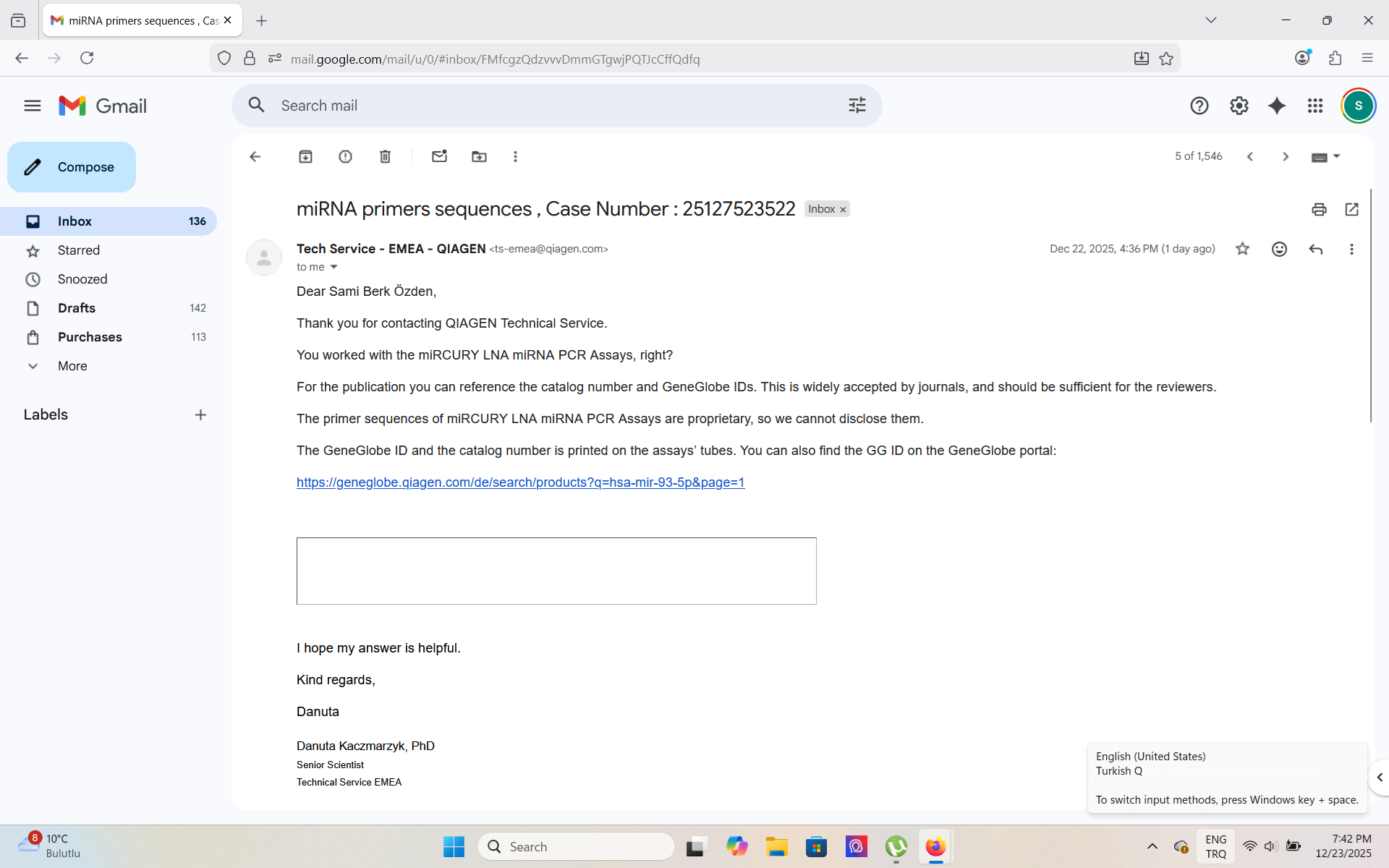The height and width of the screenshot is (868, 1389).
Task: Show the older email
Action: coord(1286,156)
